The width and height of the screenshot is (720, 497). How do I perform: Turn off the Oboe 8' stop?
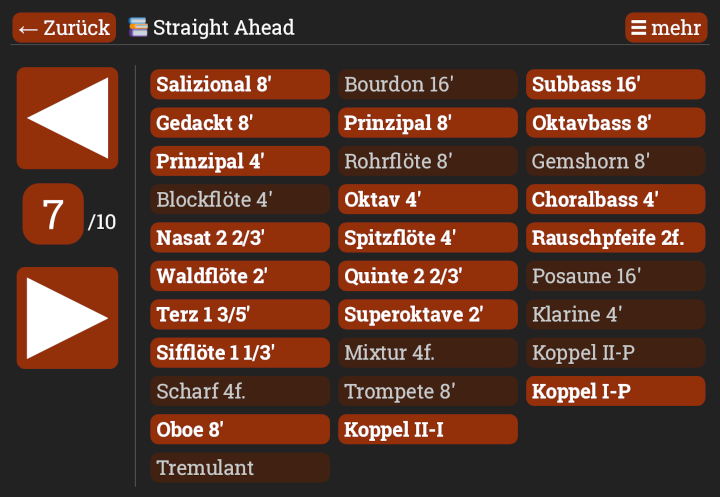240,430
